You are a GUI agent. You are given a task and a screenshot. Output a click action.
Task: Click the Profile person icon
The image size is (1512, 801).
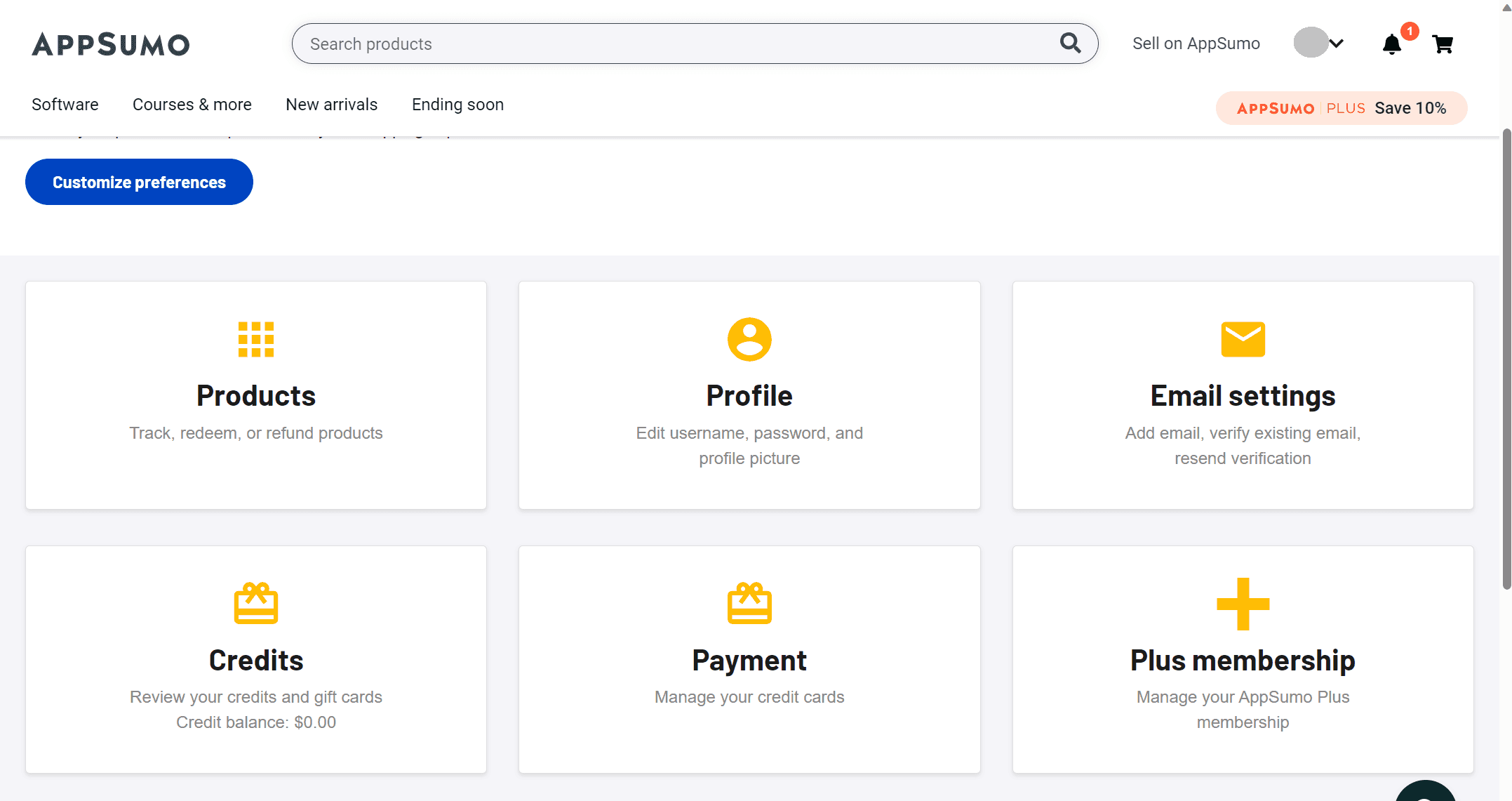click(x=749, y=340)
